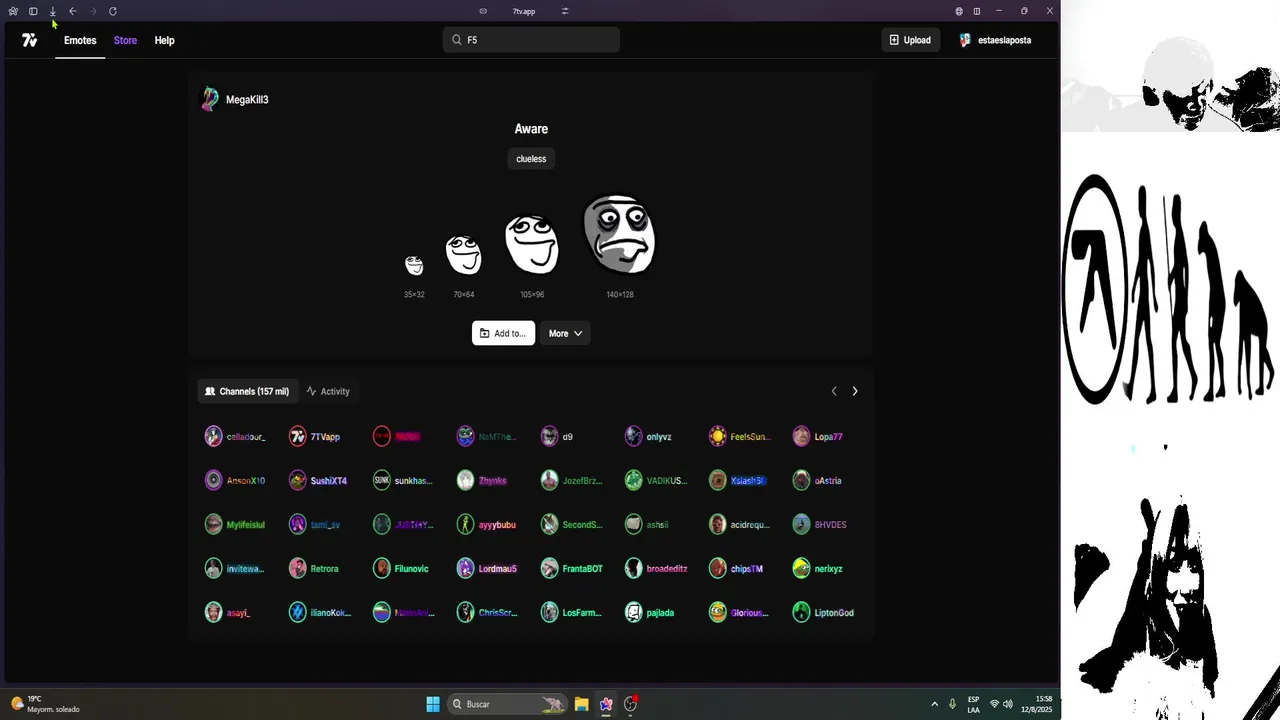Open the asayi_ channel
The width and height of the screenshot is (1280, 720).
[x=229, y=612]
